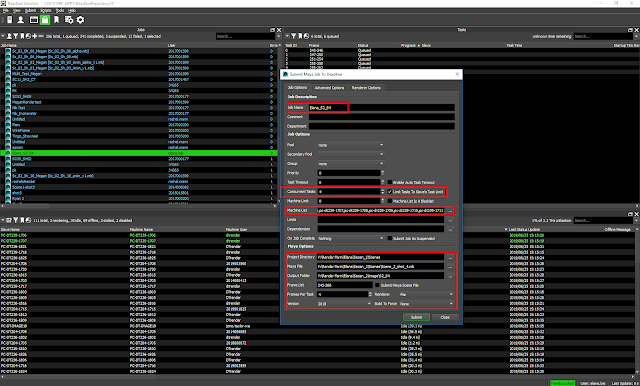Screen dimensions: 640x386
Task: Click the user icon in main toolbar
Action: click(20, 20)
